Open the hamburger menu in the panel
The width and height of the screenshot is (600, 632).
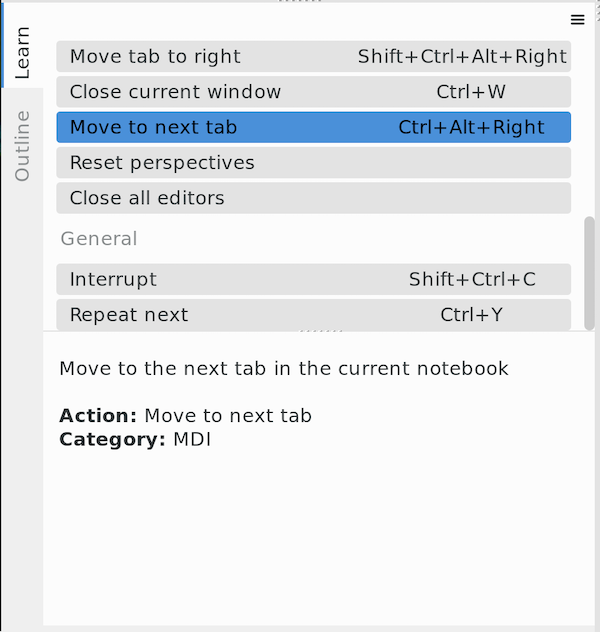pyautogui.click(x=577, y=20)
